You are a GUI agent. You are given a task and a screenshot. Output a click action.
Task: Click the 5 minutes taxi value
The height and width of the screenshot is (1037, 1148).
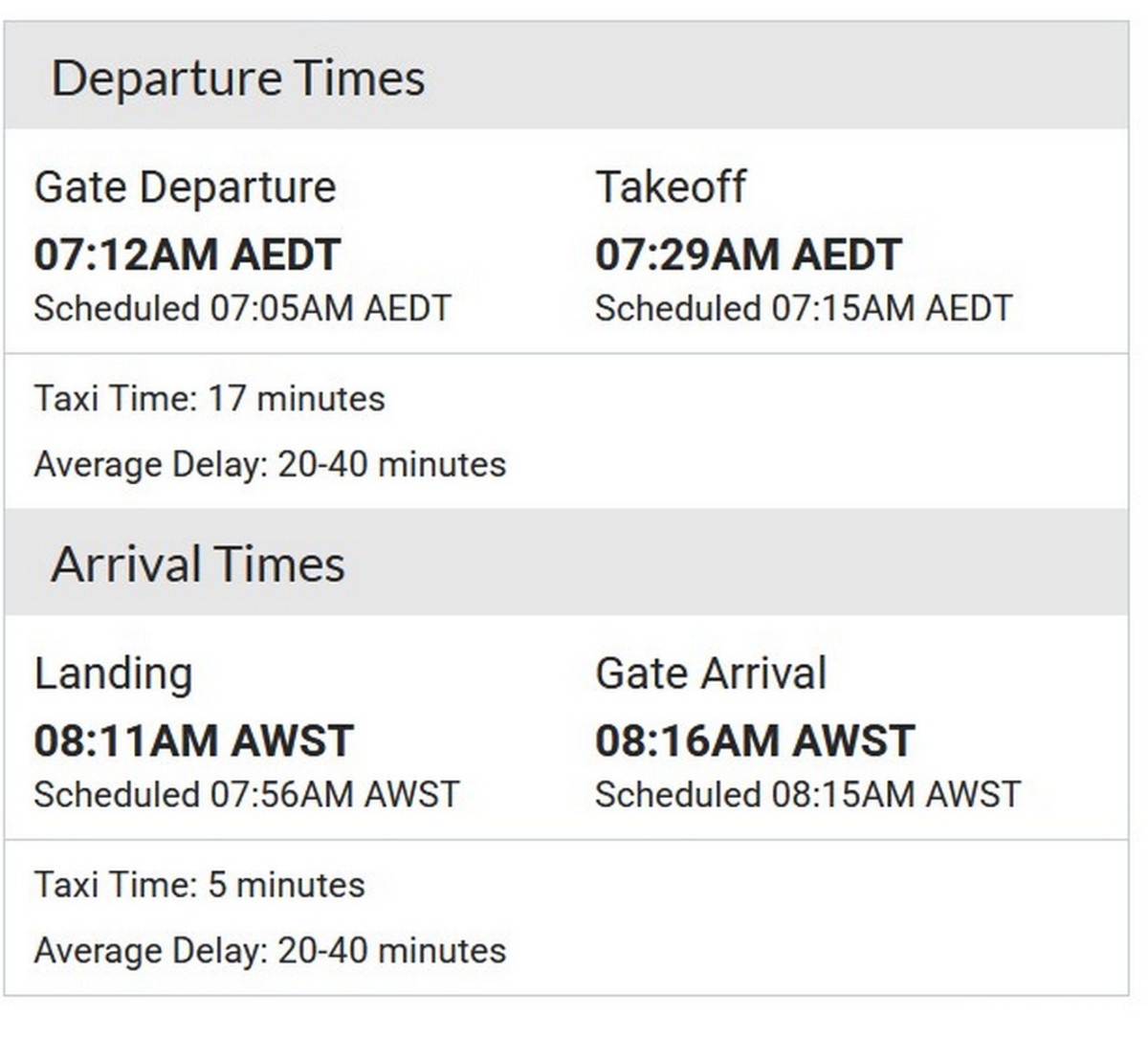(x=286, y=885)
